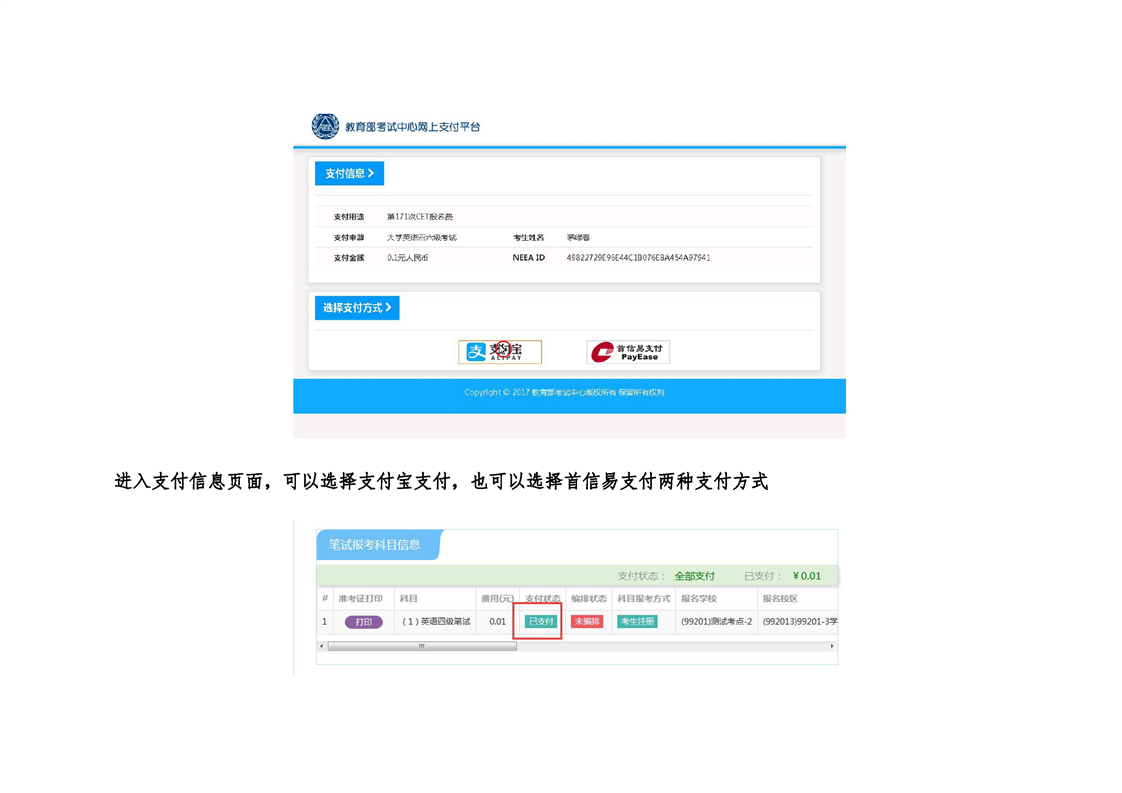Image resolution: width=1122 pixels, height=793 pixels.
Task: Expand the 选择支付方式 section header
Action: click(x=357, y=307)
